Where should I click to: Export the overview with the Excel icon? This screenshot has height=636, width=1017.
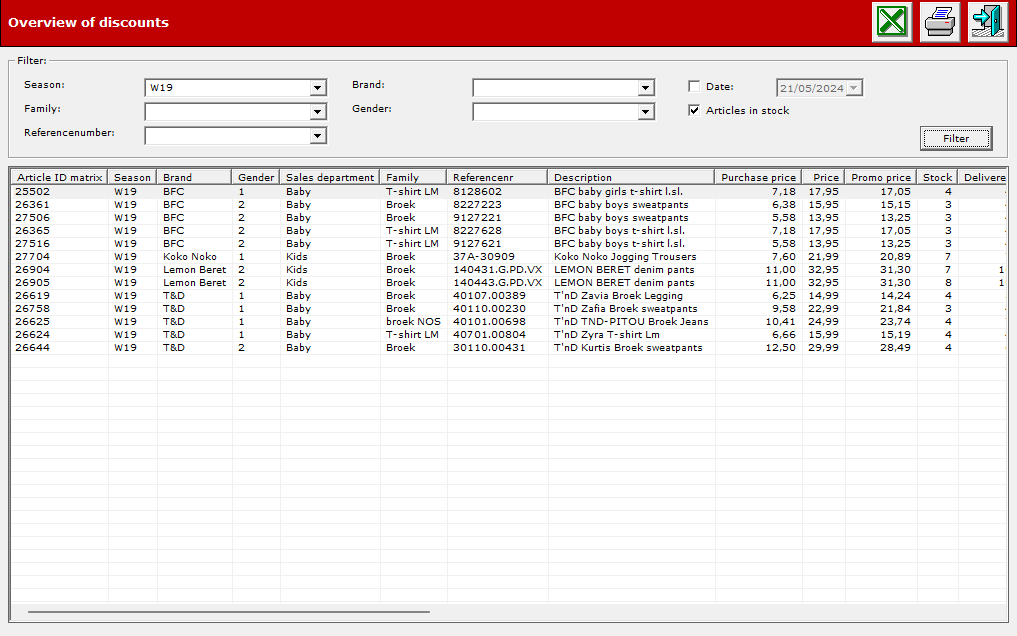(892, 21)
